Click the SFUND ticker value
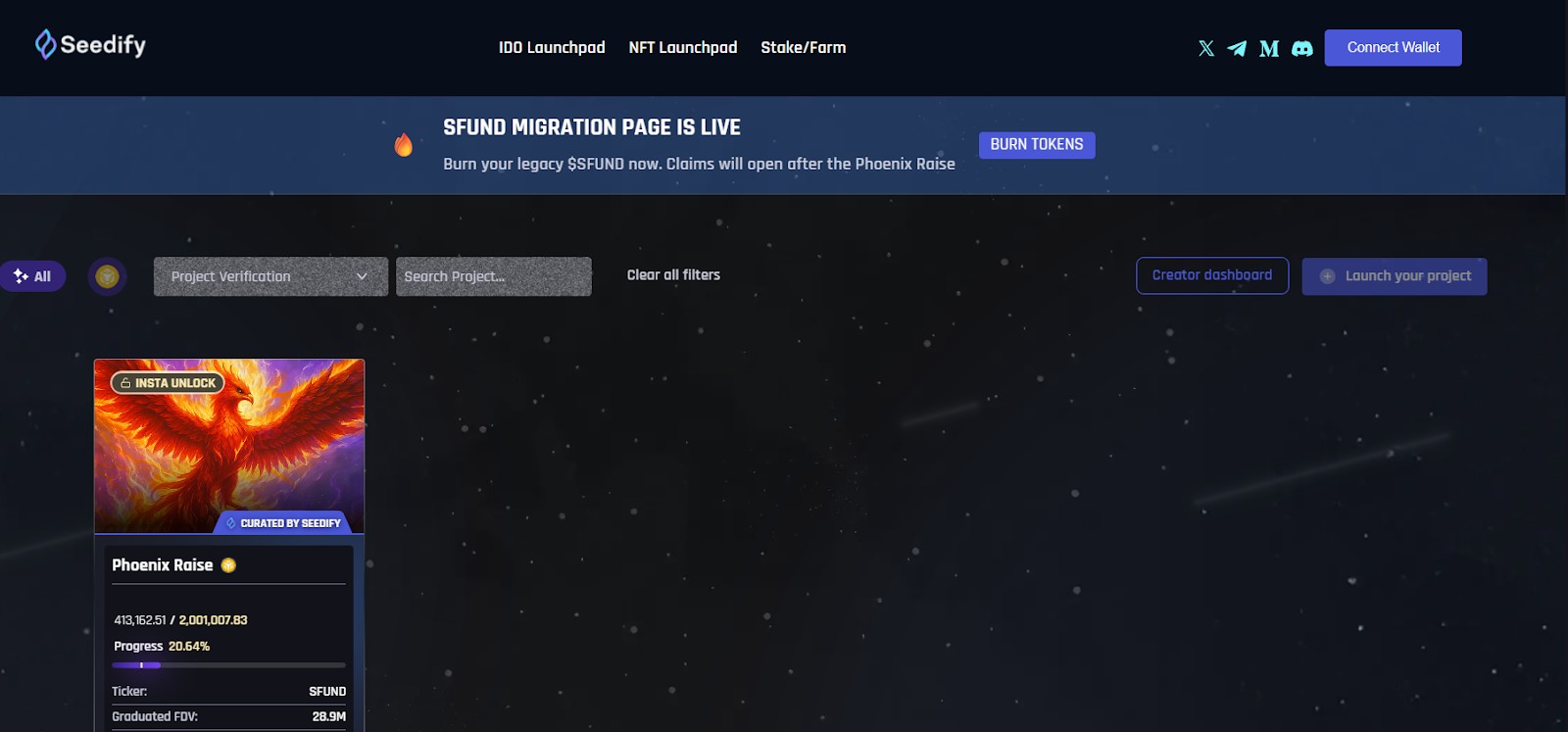 327,692
